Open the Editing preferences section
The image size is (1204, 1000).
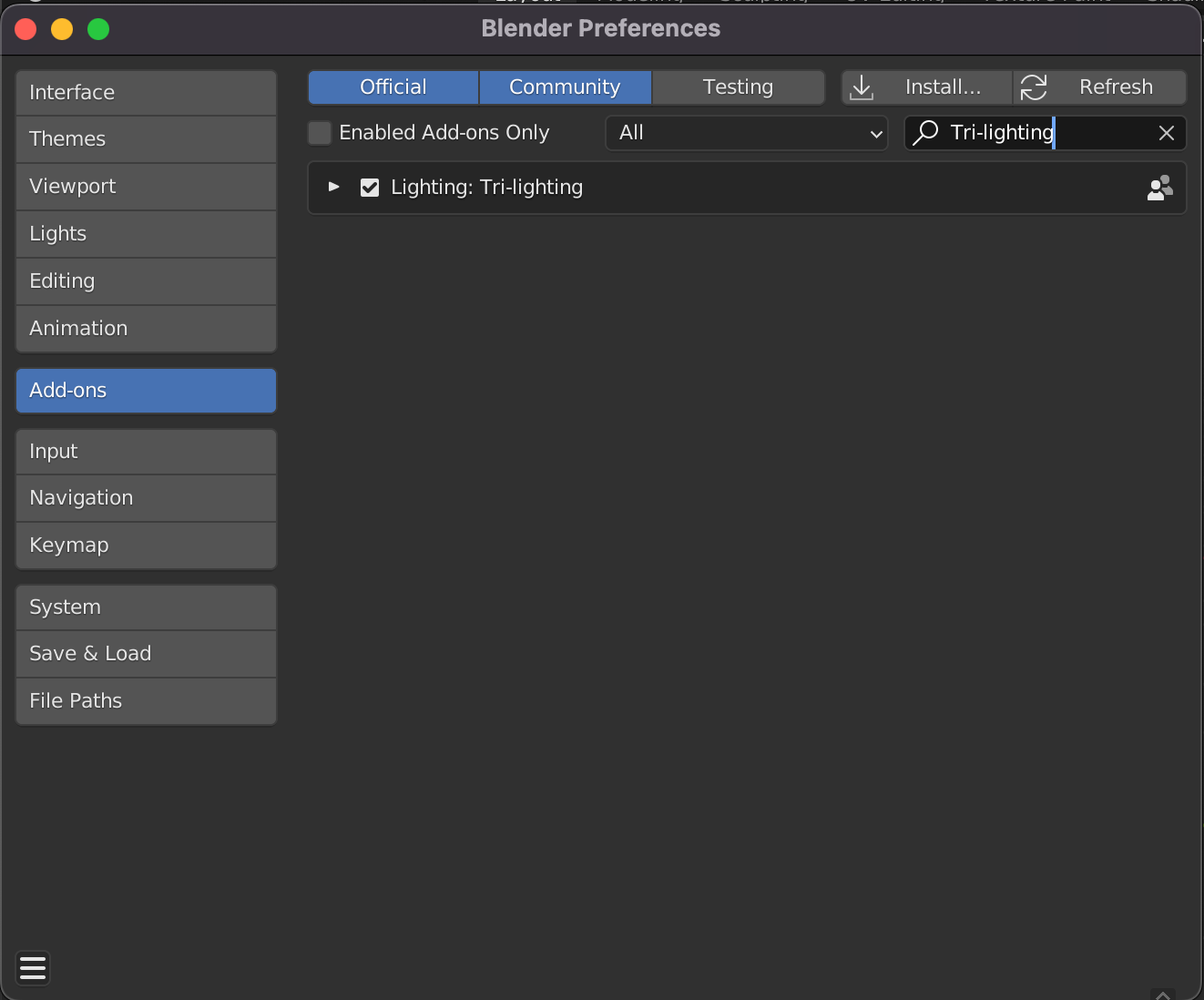(146, 281)
